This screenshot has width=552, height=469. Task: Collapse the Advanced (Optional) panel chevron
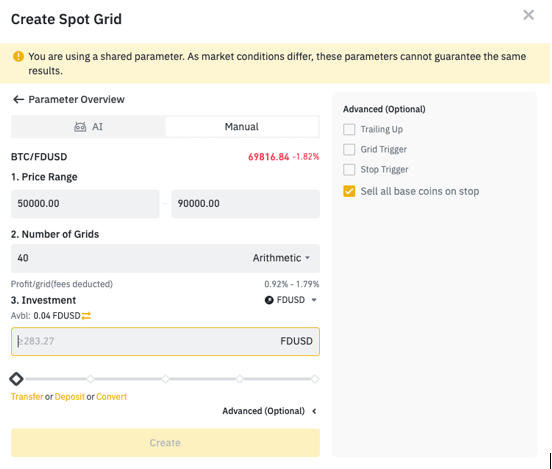[314, 411]
